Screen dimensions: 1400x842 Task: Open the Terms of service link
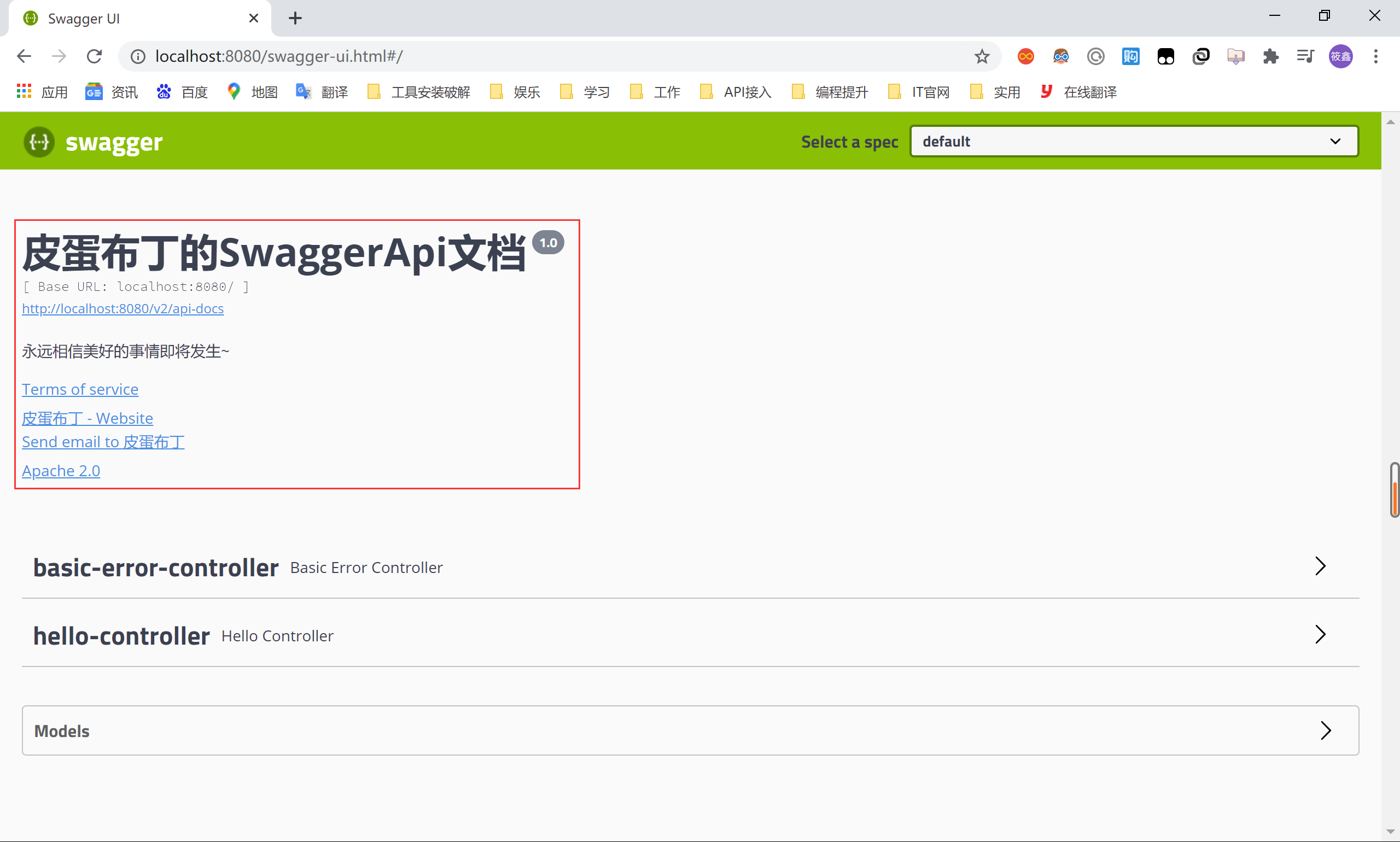coord(80,389)
